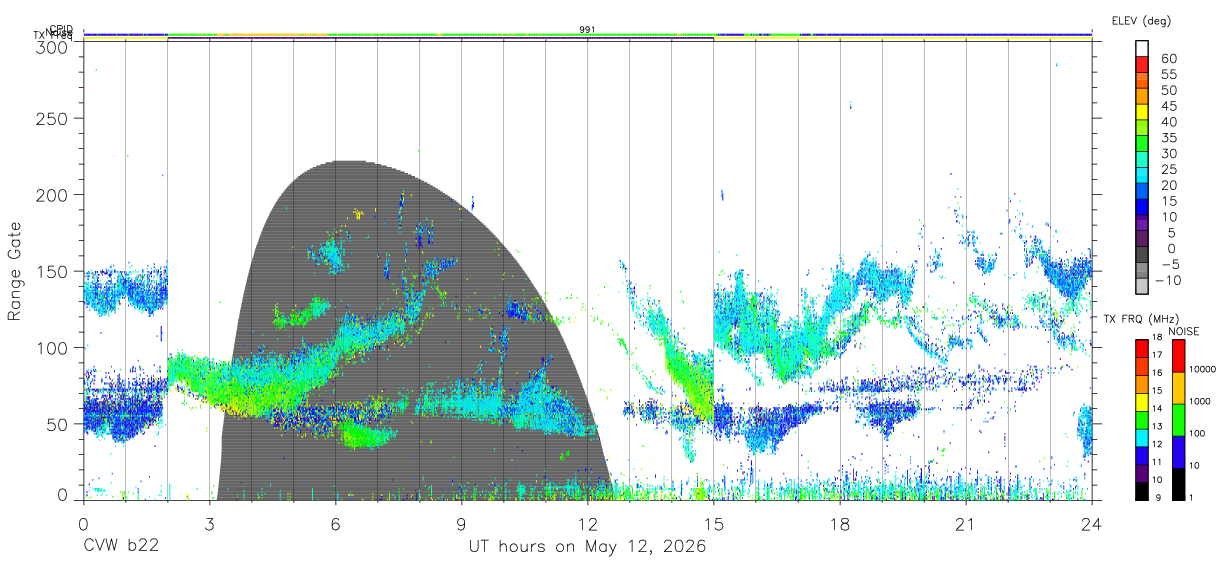Click the '100' label in NOISE legend
The image size is (1228, 567).
pyautogui.click(x=1196, y=434)
